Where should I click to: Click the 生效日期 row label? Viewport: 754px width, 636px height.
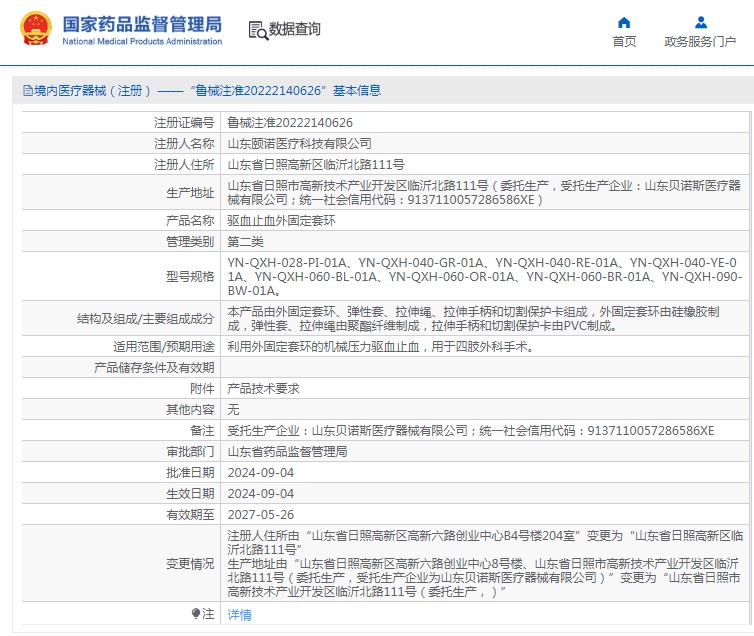coord(190,494)
